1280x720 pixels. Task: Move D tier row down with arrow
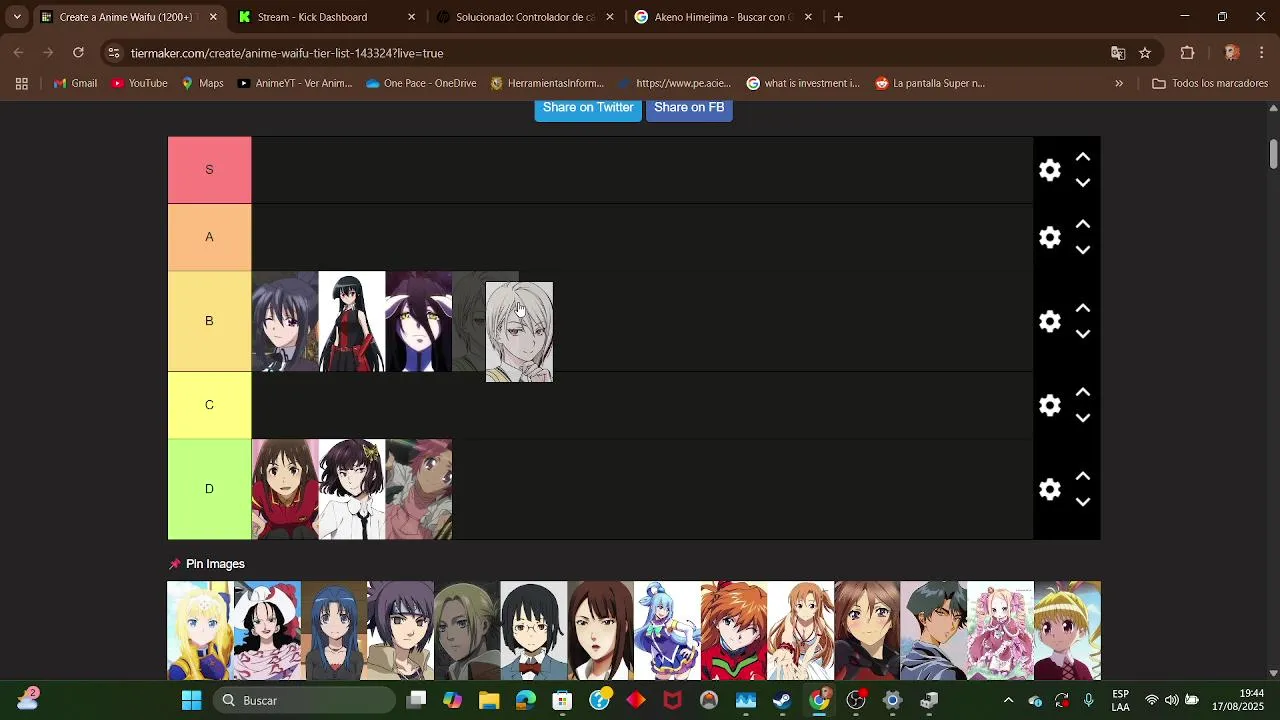[1083, 502]
